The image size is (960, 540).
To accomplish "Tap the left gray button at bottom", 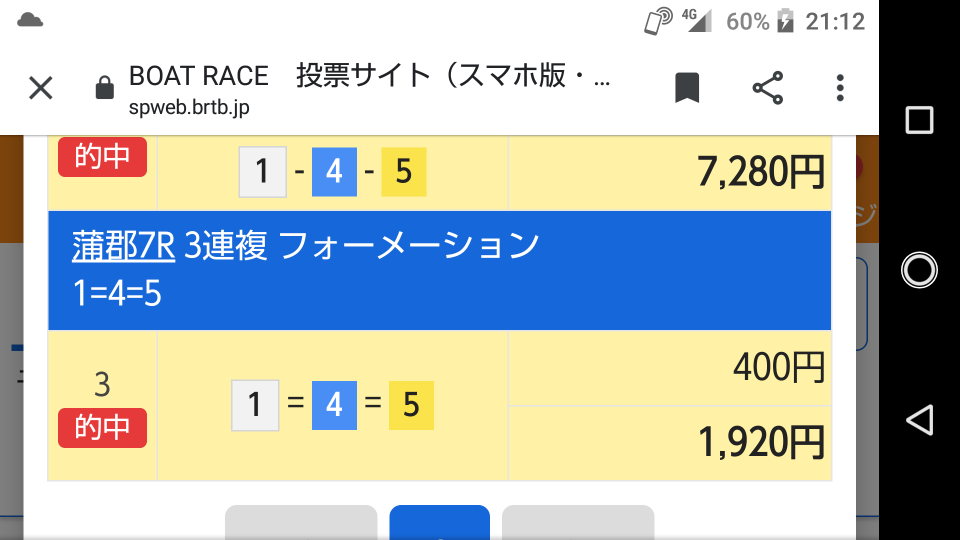I will point(301,522).
